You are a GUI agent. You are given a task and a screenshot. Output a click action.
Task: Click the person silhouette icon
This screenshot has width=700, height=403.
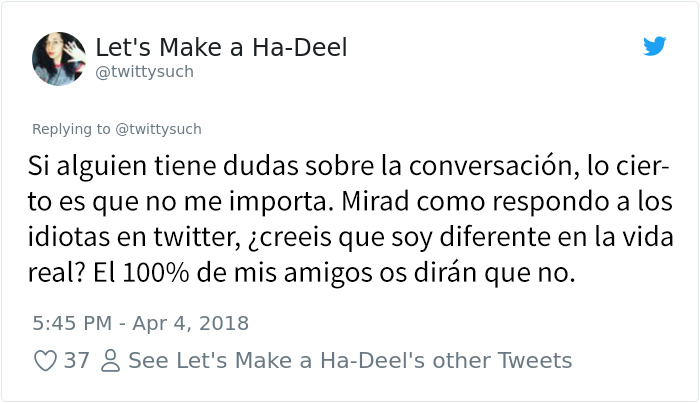coord(110,361)
